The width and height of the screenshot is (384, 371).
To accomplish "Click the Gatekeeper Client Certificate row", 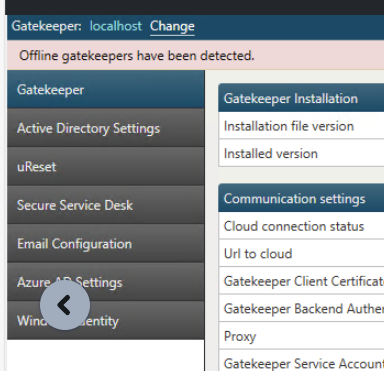I will 301,281.
